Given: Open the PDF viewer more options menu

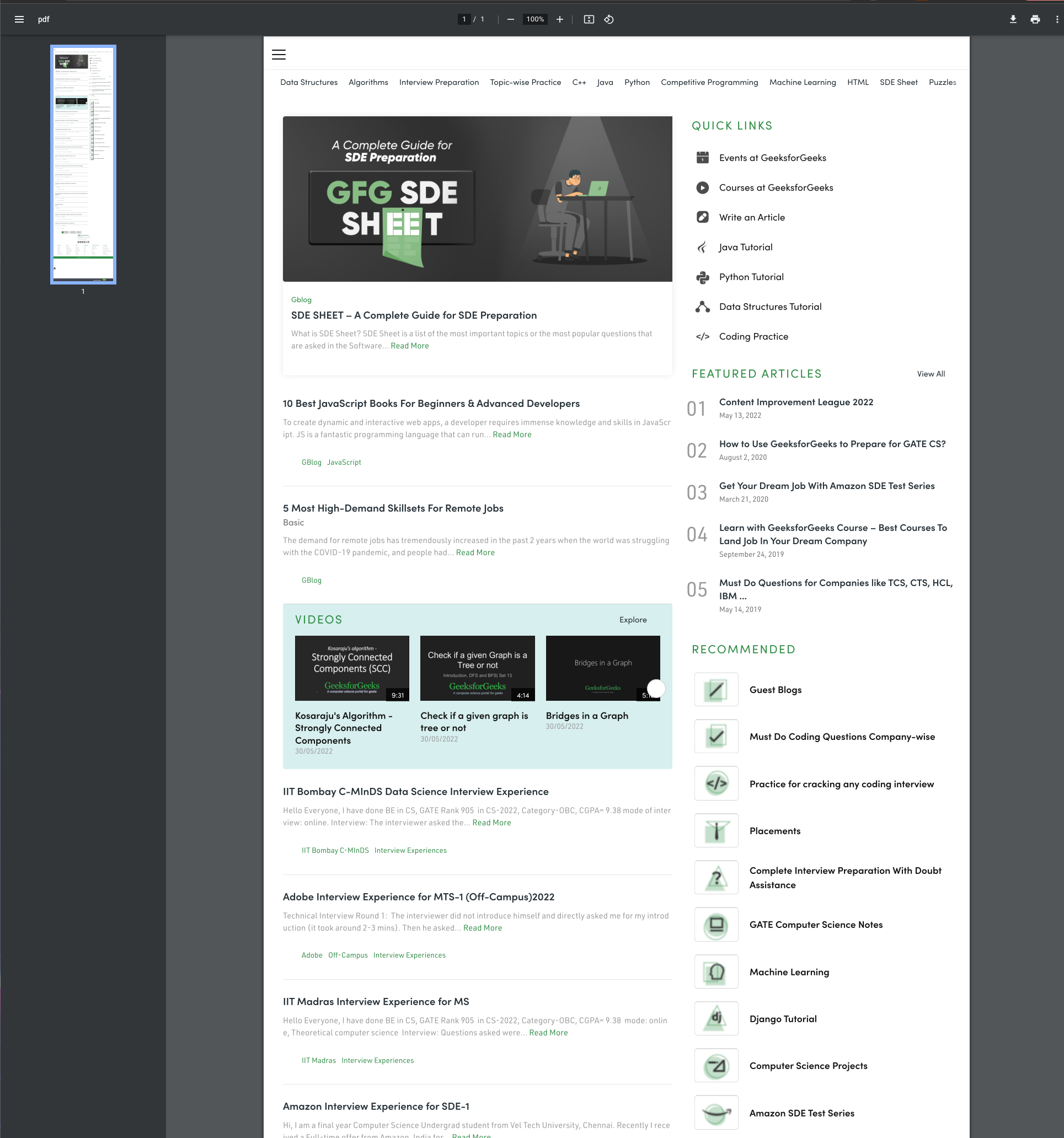Looking at the screenshot, I should tap(1057, 19).
